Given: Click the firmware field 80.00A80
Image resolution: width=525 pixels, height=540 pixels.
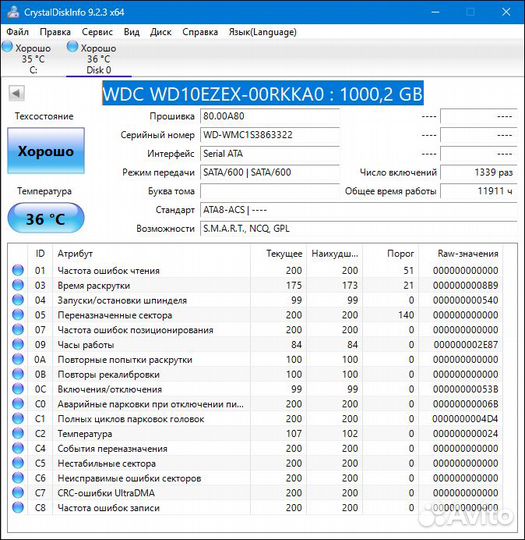Looking at the screenshot, I should (270, 116).
